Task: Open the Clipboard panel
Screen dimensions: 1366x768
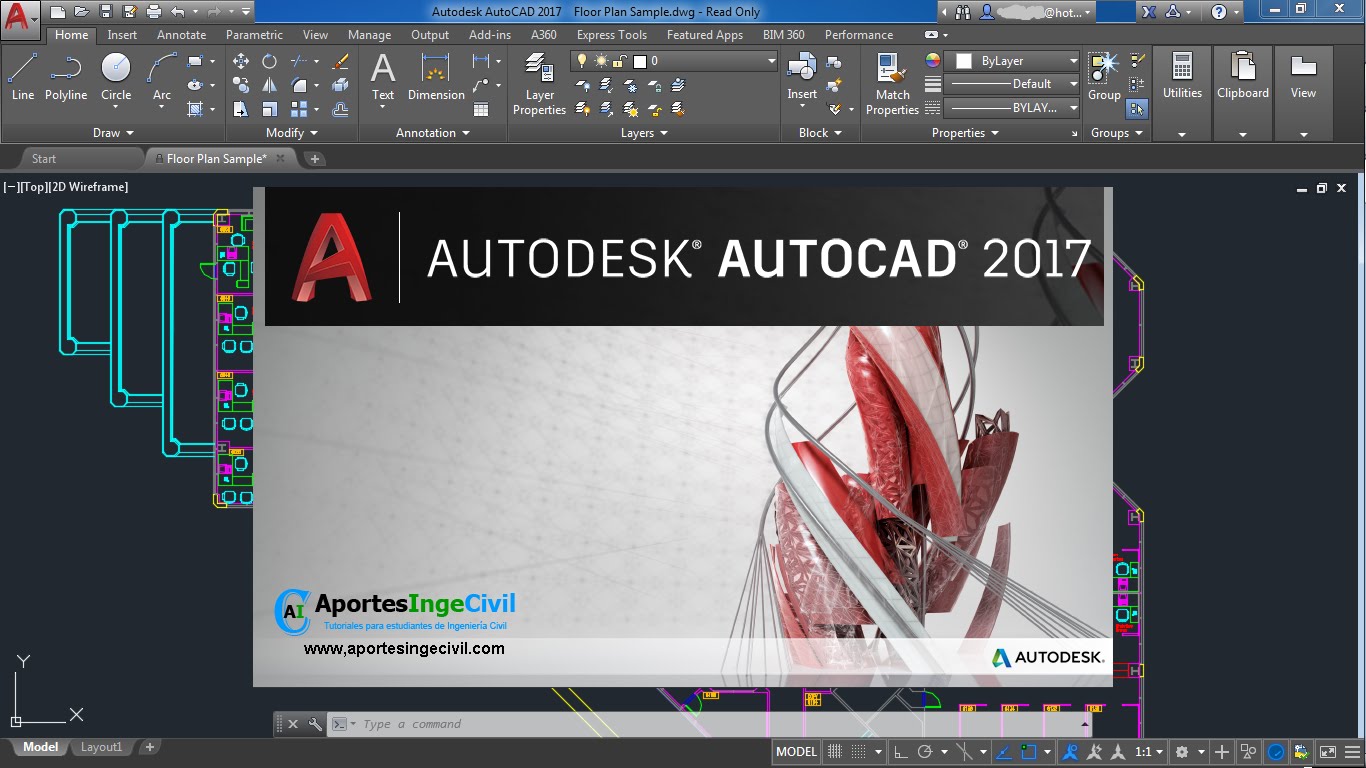Action: pyautogui.click(x=1243, y=94)
